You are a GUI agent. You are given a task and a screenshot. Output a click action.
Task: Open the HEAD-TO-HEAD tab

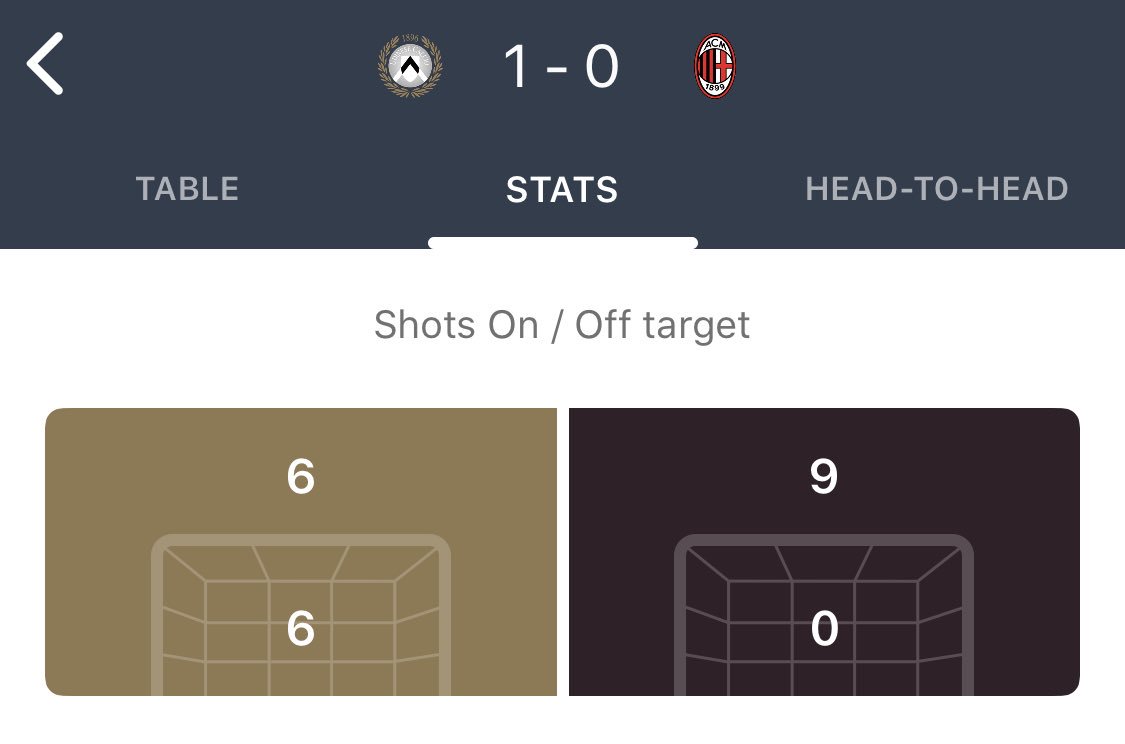tap(937, 189)
